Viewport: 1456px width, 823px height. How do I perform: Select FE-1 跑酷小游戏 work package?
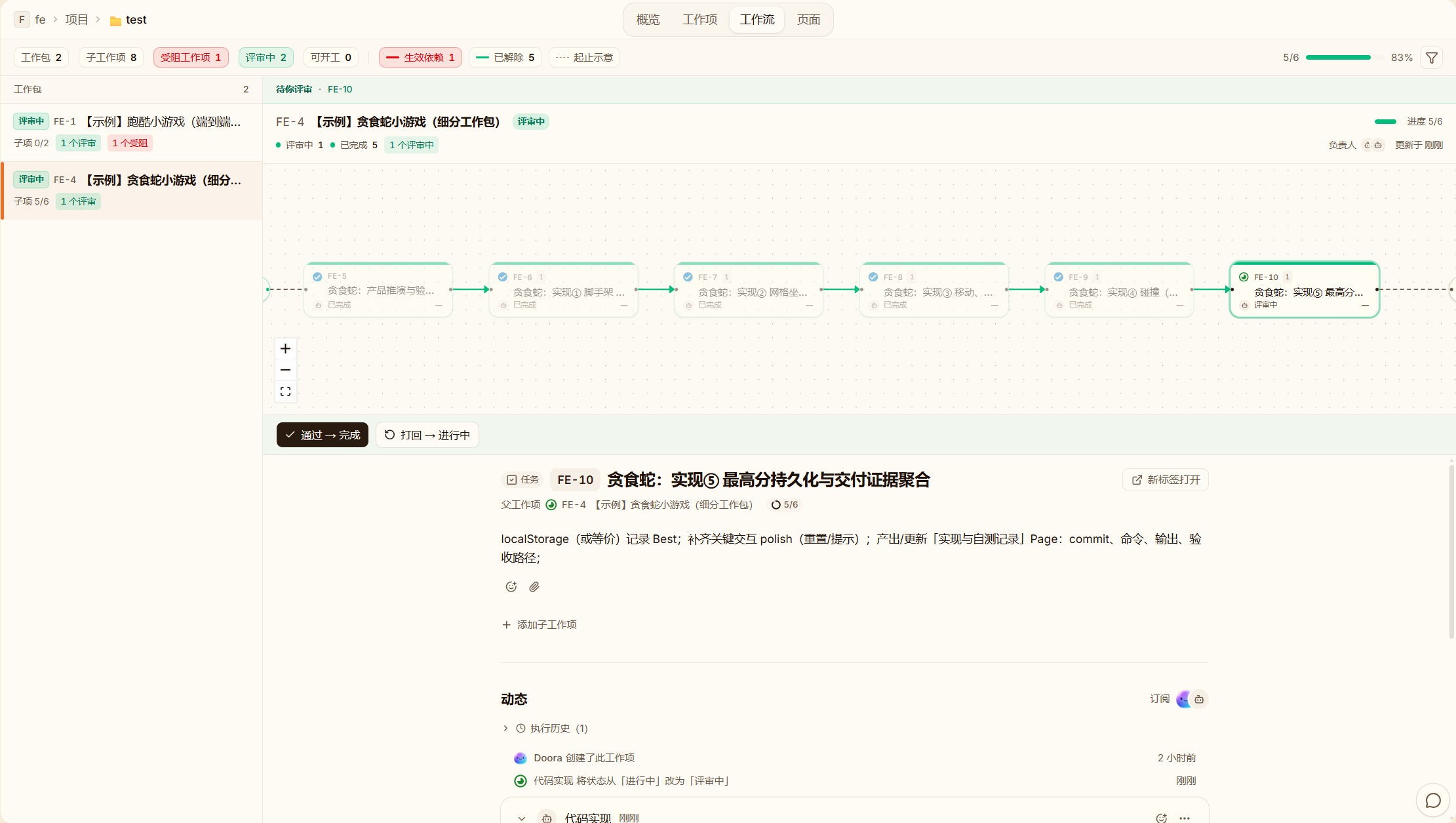[131, 132]
